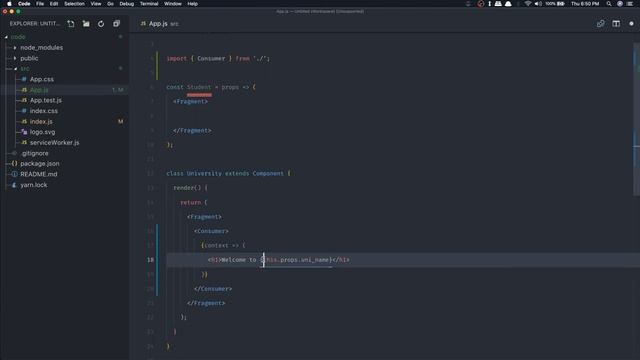Open yarn.lock in the file tree
Screen dimensions: 640x360
pyautogui.click(x=33, y=185)
